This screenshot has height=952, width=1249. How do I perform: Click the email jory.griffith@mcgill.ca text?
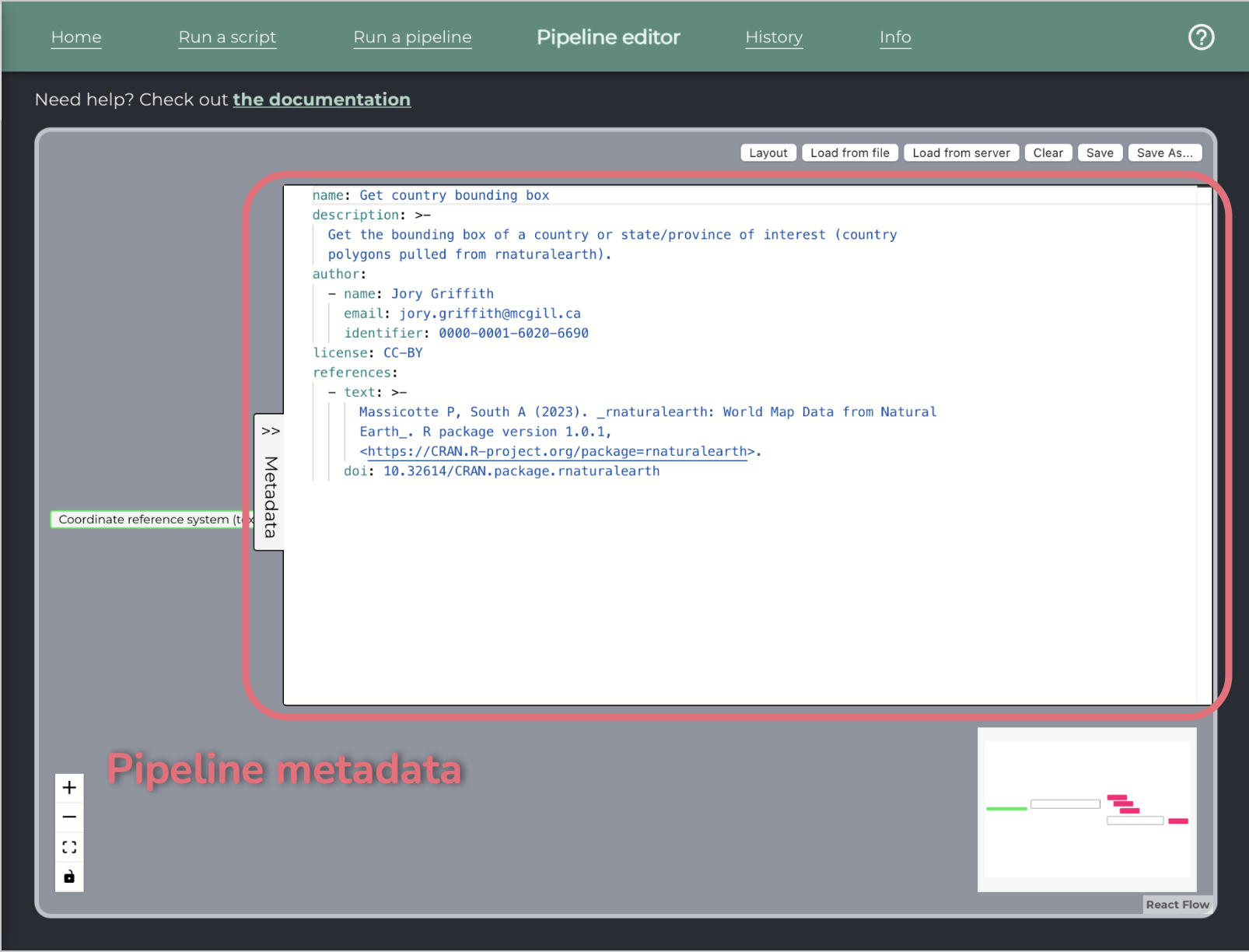click(x=490, y=313)
